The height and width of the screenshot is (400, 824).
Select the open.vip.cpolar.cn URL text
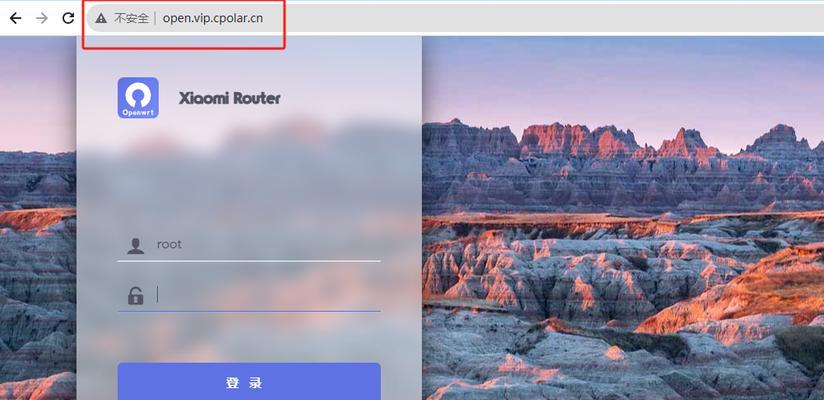(x=213, y=19)
